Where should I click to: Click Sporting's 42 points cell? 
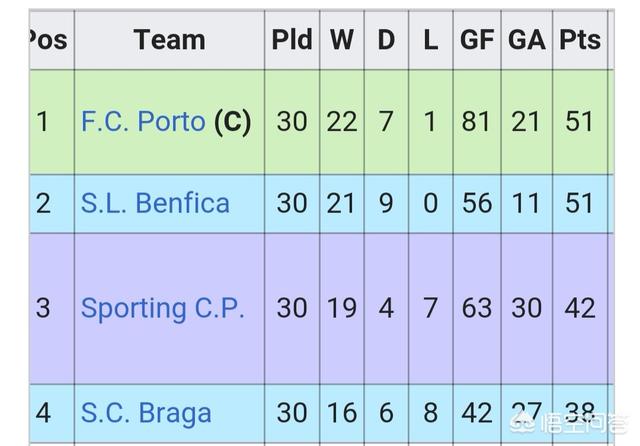tap(580, 307)
